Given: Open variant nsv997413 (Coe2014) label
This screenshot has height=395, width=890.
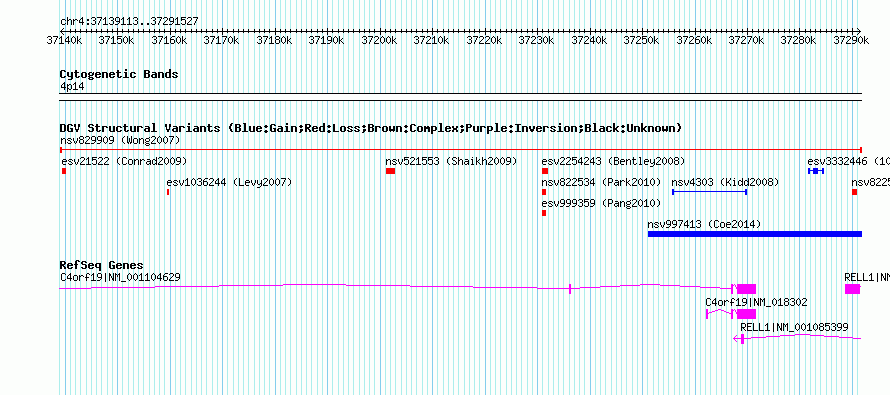Looking at the screenshot, I should pos(704,224).
